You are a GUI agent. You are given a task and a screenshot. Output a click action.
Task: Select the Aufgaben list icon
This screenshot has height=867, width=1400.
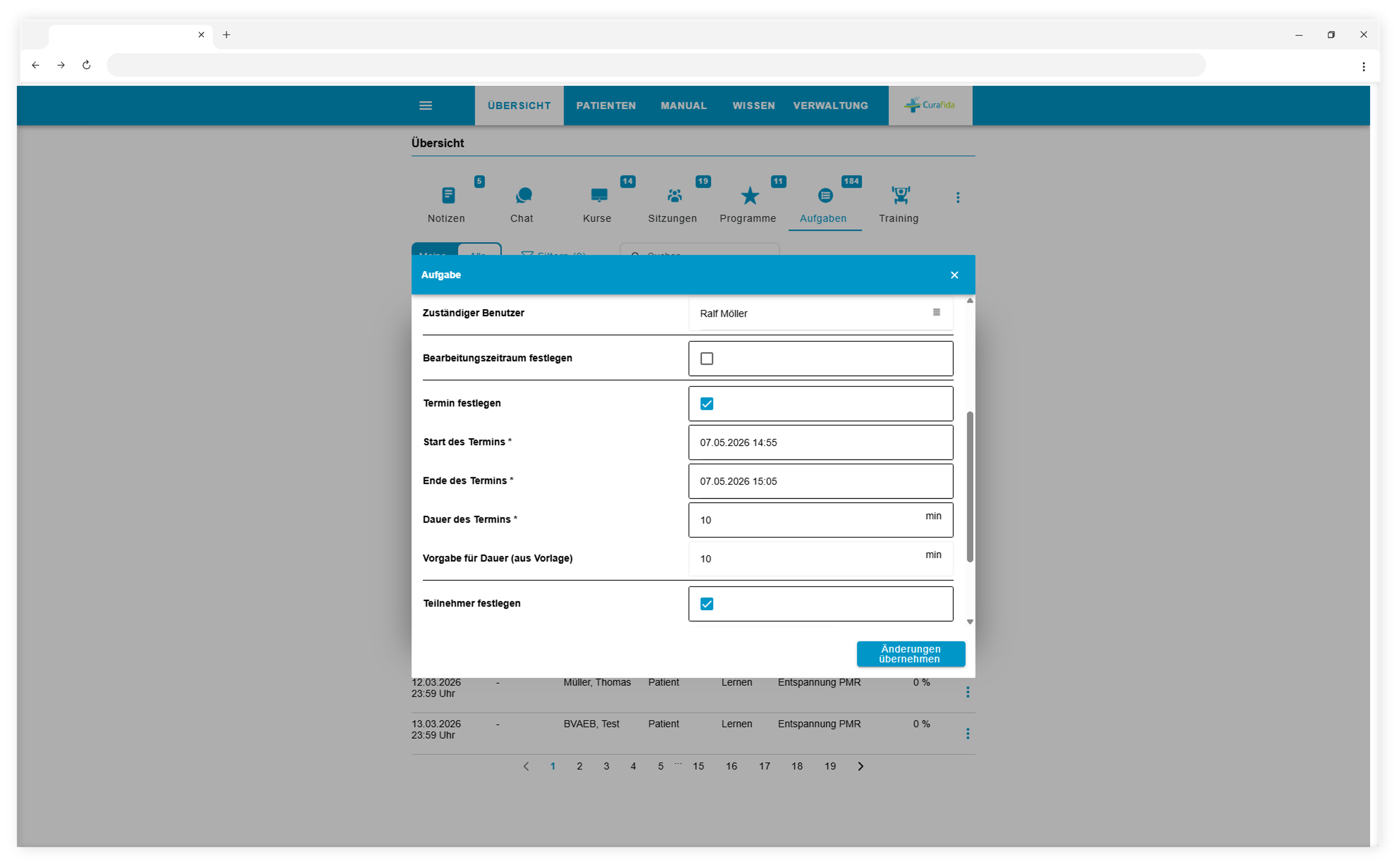pos(824,195)
